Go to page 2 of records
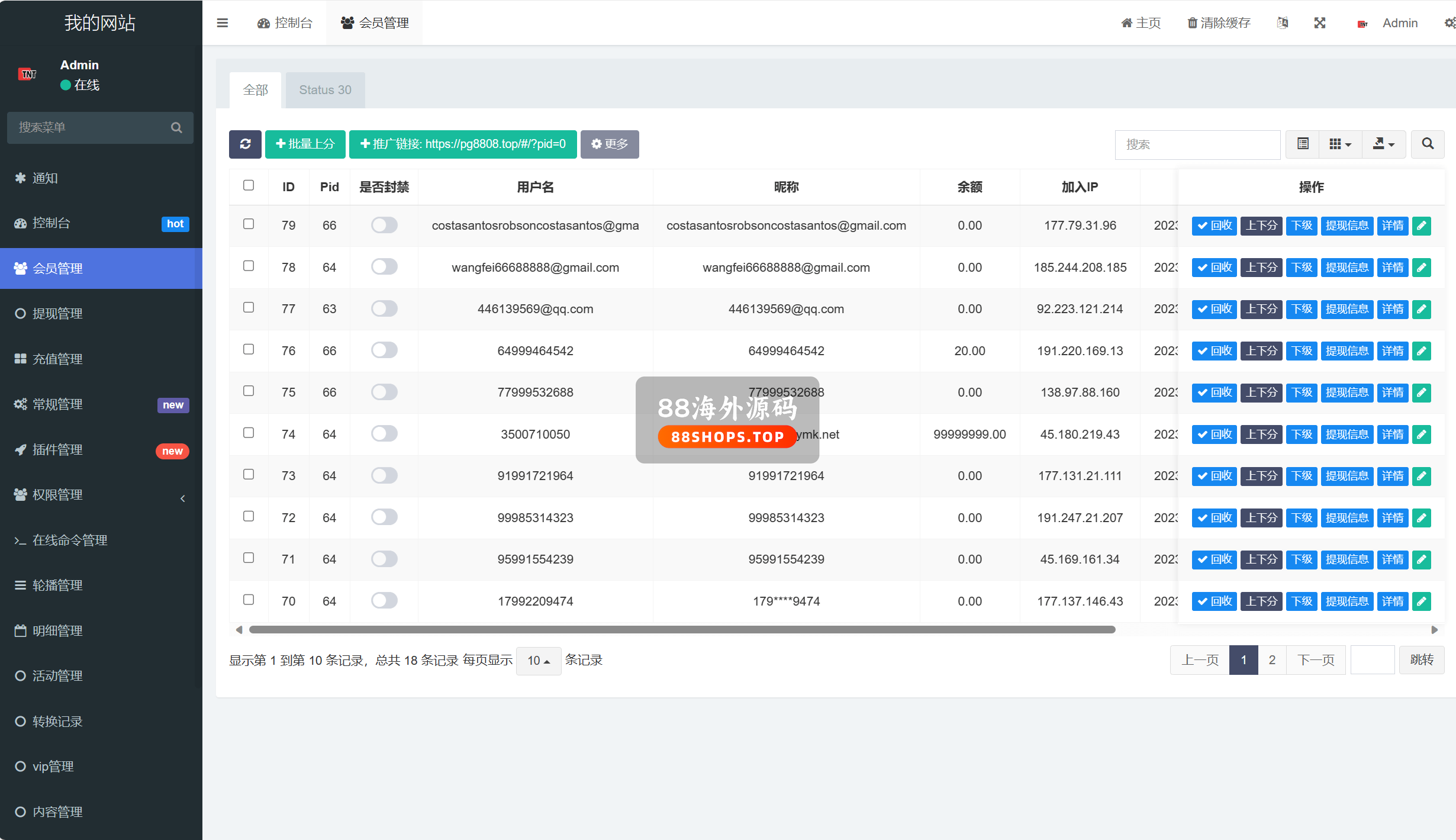The height and width of the screenshot is (840, 1456). pyautogui.click(x=1272, y=660)
